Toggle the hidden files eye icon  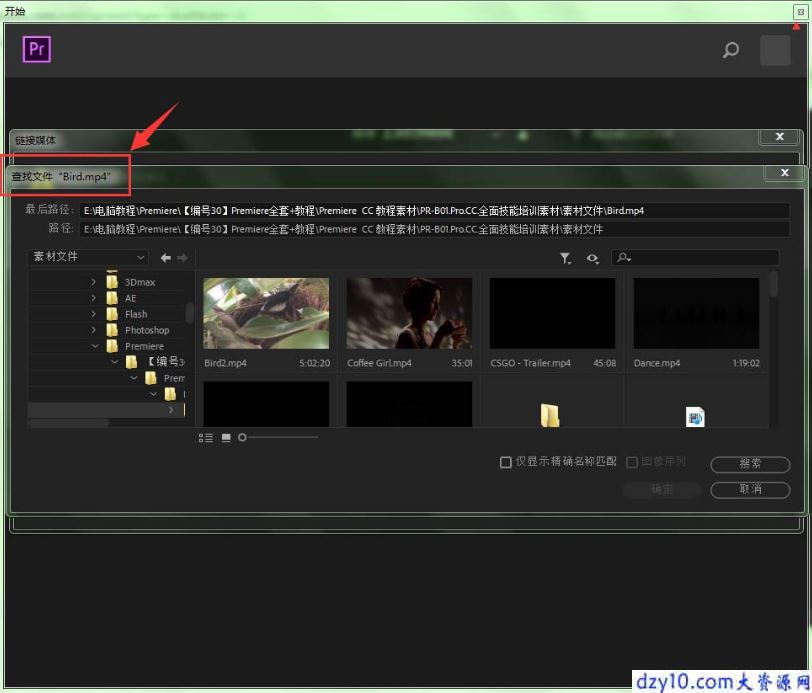coord(592,258)
